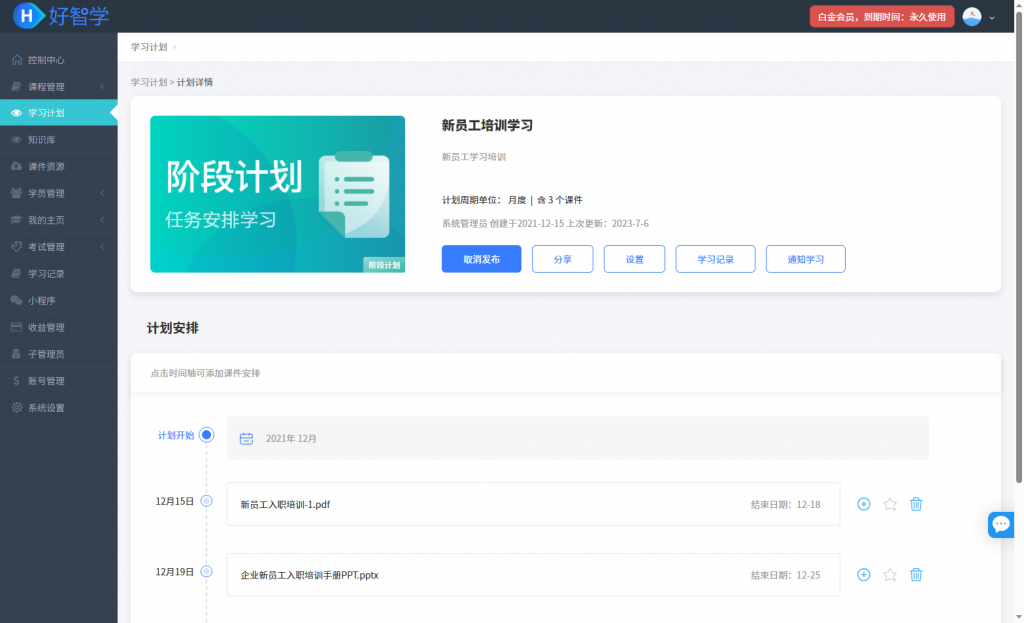1024x623 pixels.
Task: Click the 学习计划 breadcrumb link
Action: pos(149,82)
